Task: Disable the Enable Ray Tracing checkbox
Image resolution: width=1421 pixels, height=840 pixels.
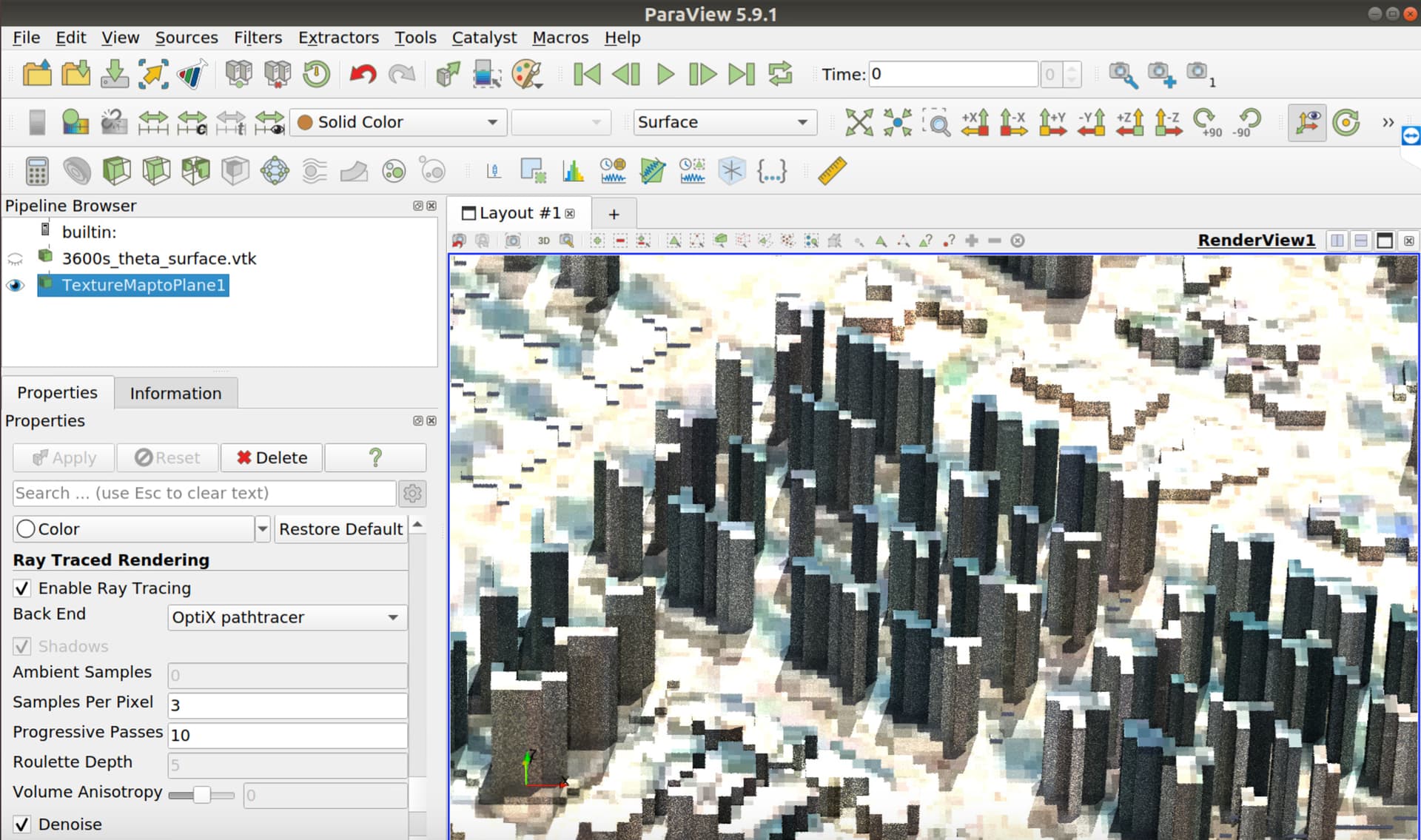Action: pyautogui.click(x=21, y=588)
